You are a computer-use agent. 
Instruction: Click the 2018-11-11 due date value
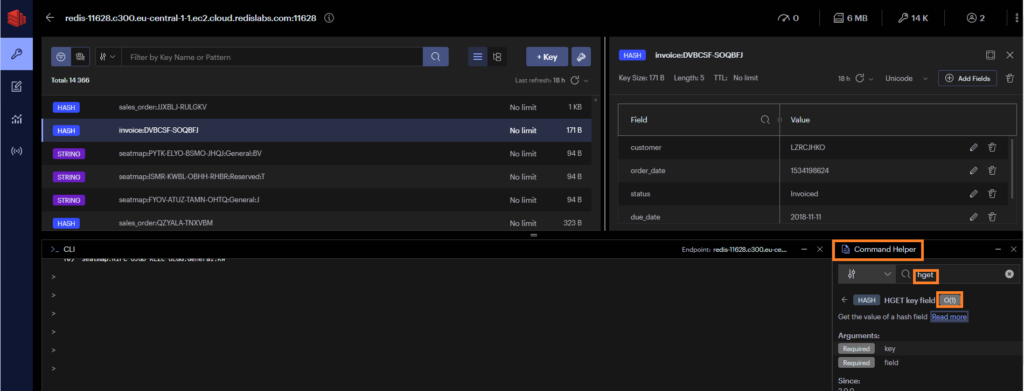(x=807, y=217)
